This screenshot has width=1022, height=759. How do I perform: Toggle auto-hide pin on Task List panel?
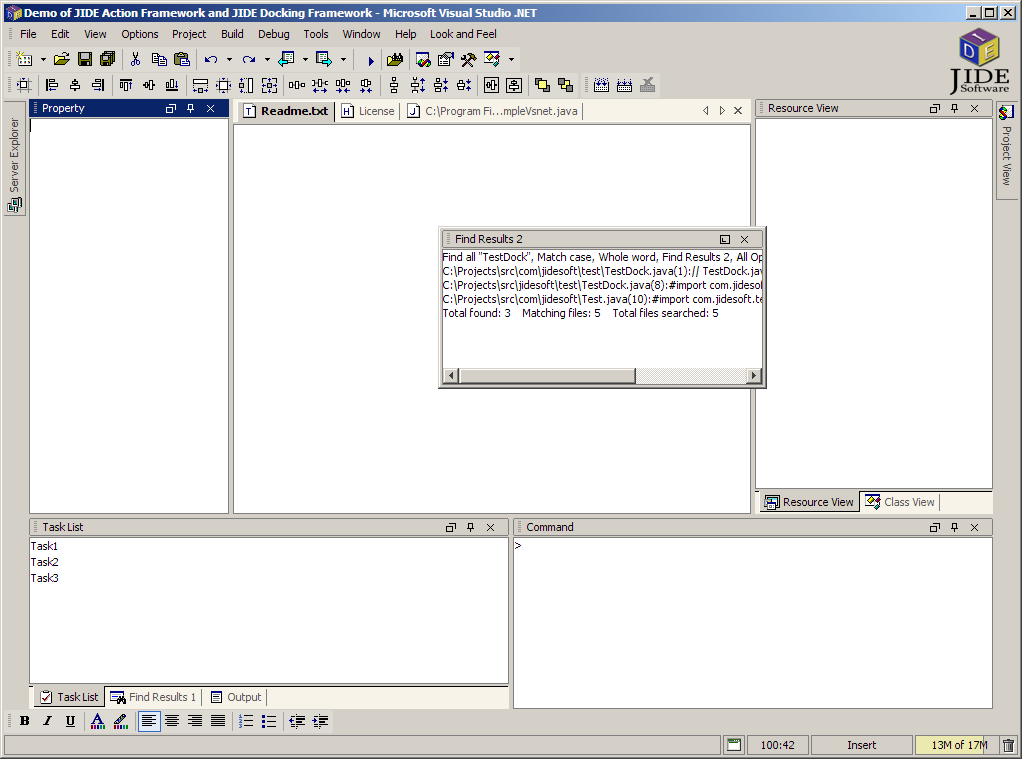471,527
